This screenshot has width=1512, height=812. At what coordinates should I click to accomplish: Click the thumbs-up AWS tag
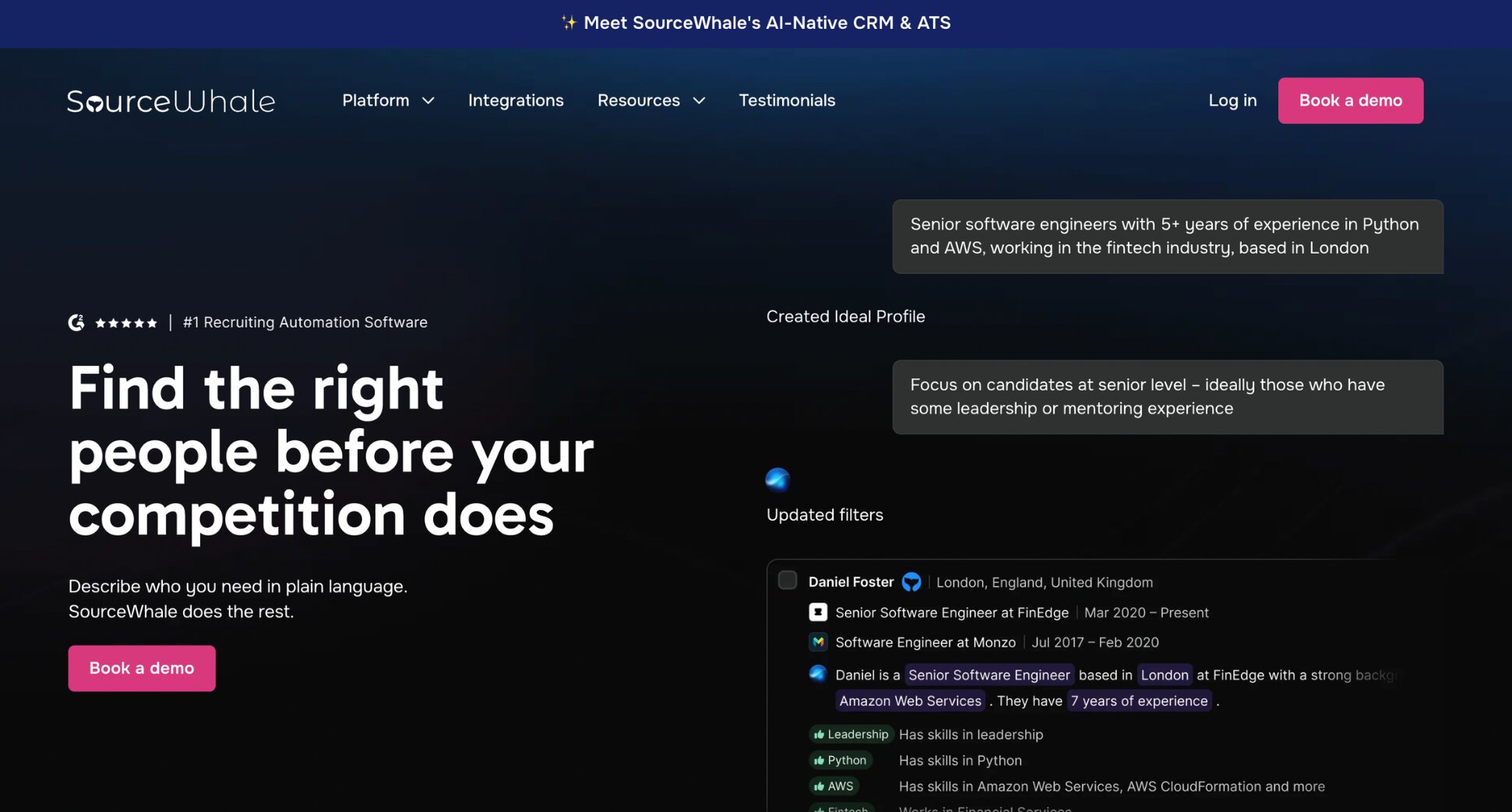pos(834,786)
